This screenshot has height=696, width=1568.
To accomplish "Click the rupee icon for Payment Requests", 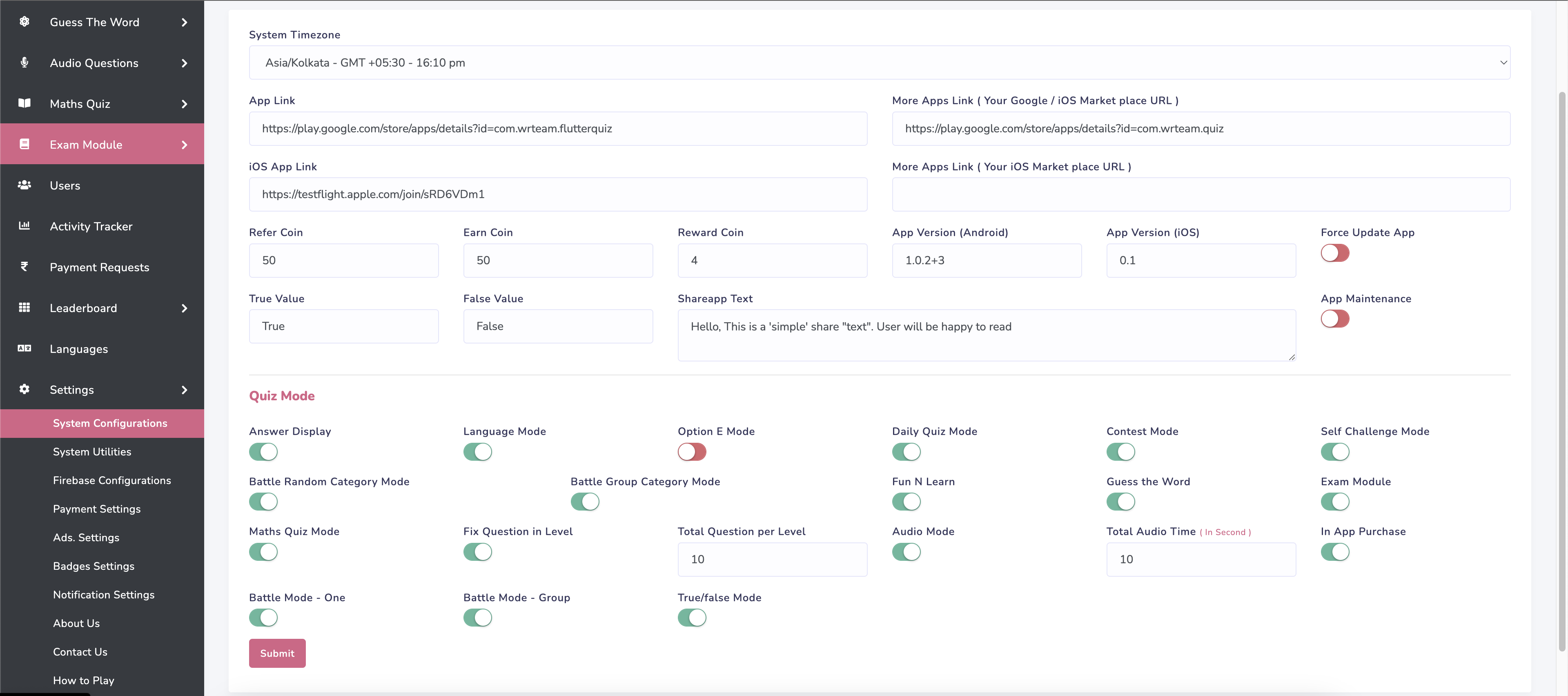I will click(x=24, y=267).
